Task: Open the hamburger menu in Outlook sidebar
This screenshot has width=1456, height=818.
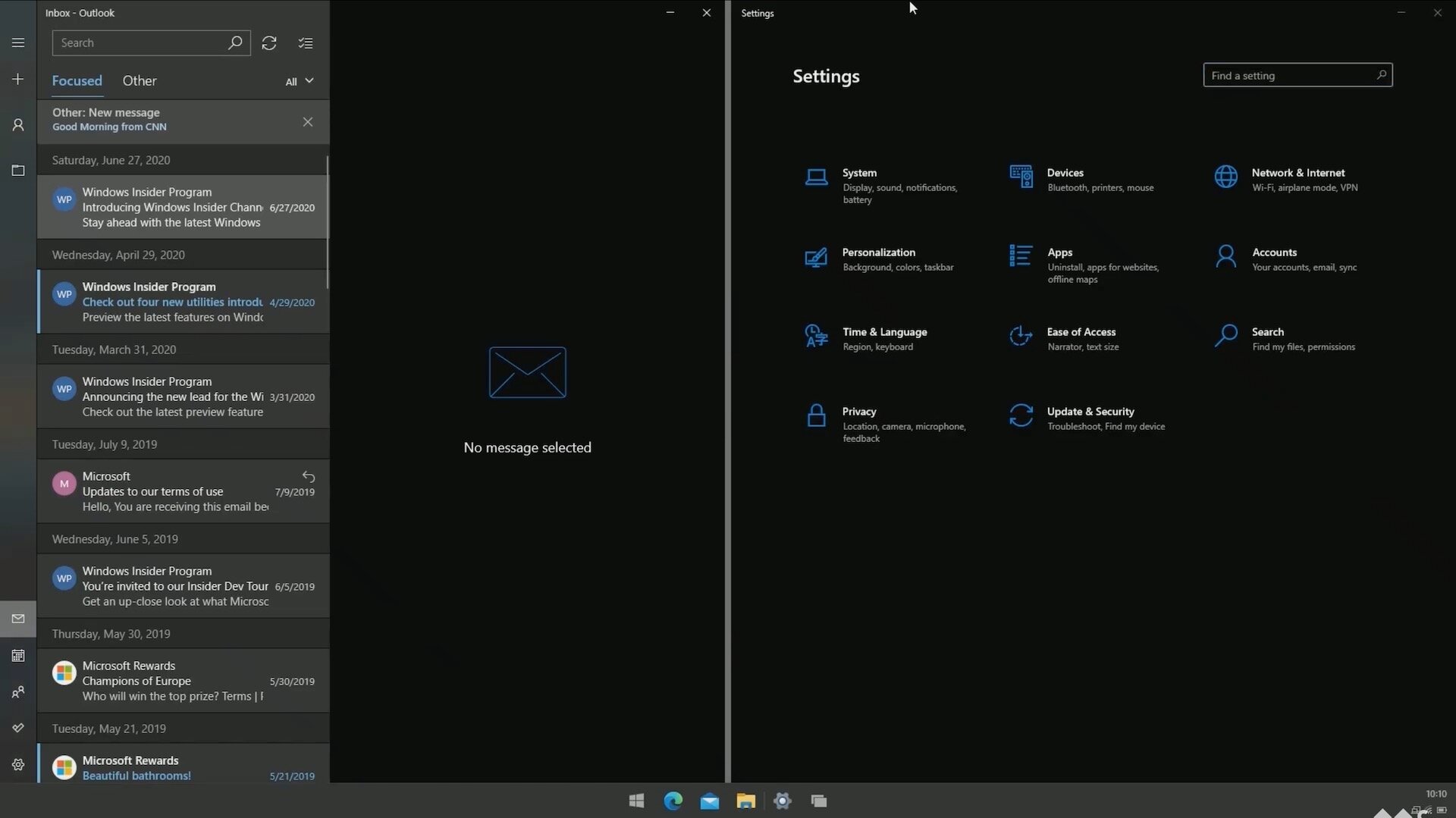Action: tap(18, 42)
